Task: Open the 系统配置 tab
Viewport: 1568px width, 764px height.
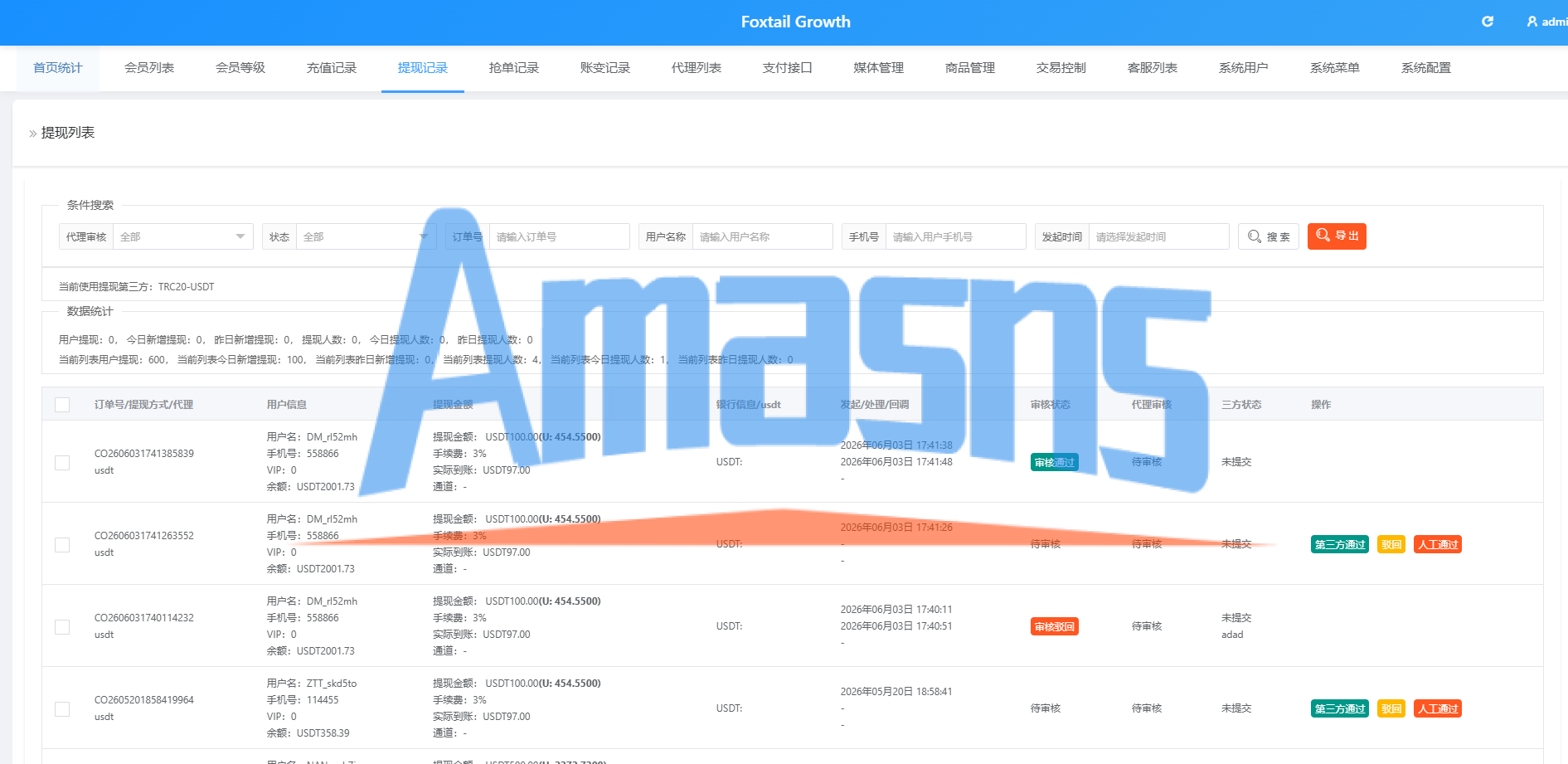Action: point(1426,68)
